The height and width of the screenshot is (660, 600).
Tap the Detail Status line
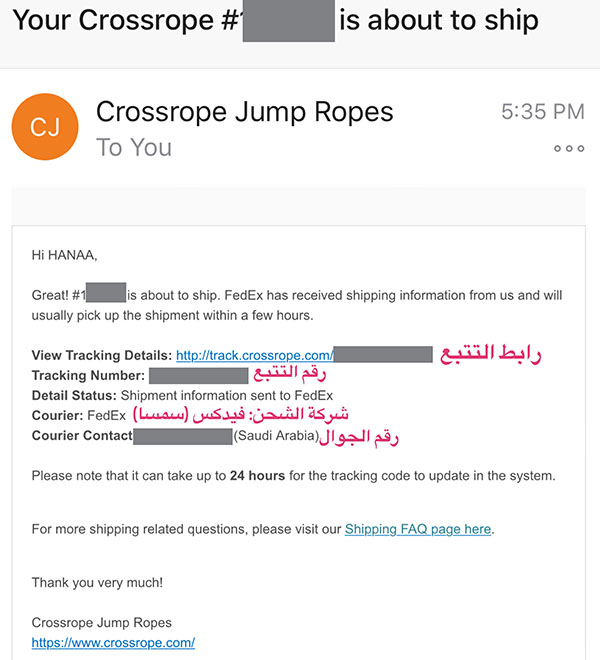tap(182, 396)
